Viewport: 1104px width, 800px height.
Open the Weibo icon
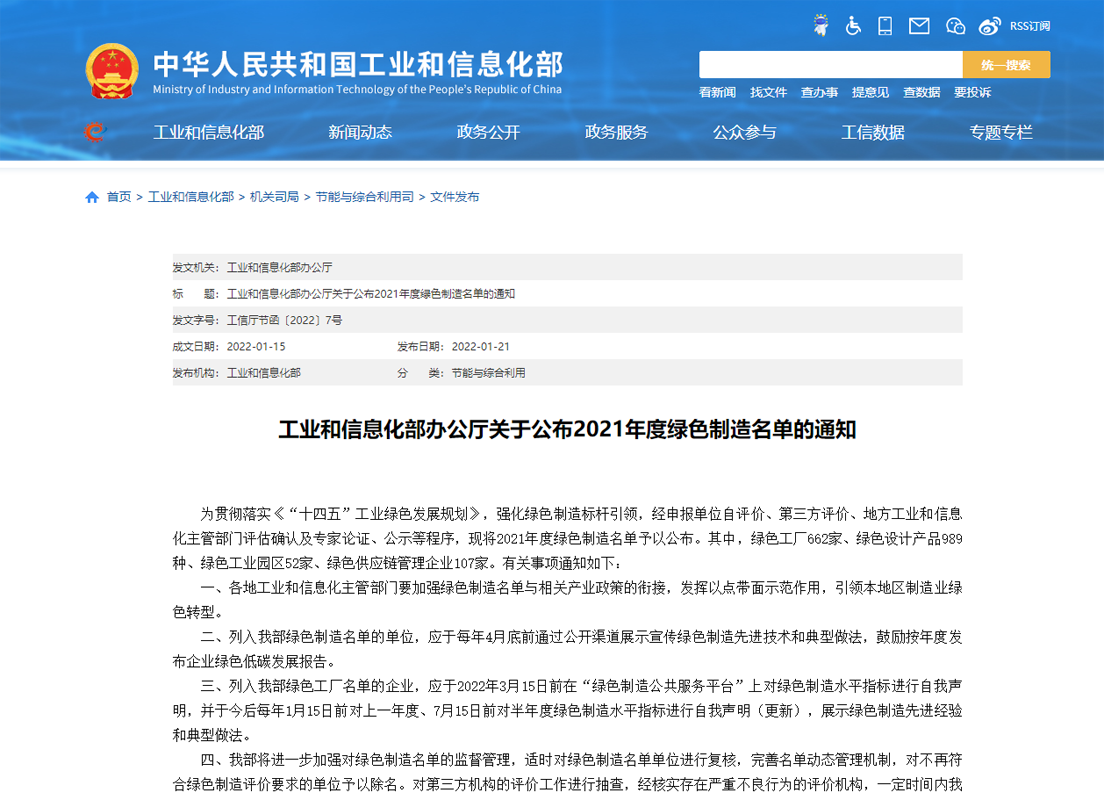pyautogui.click(x=989, y=26)
